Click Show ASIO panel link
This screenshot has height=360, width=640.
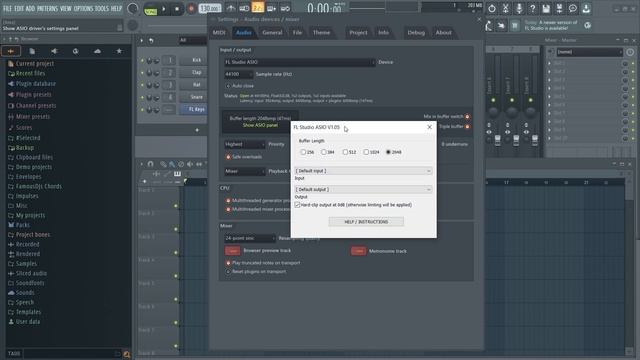(x=260, y=125)
